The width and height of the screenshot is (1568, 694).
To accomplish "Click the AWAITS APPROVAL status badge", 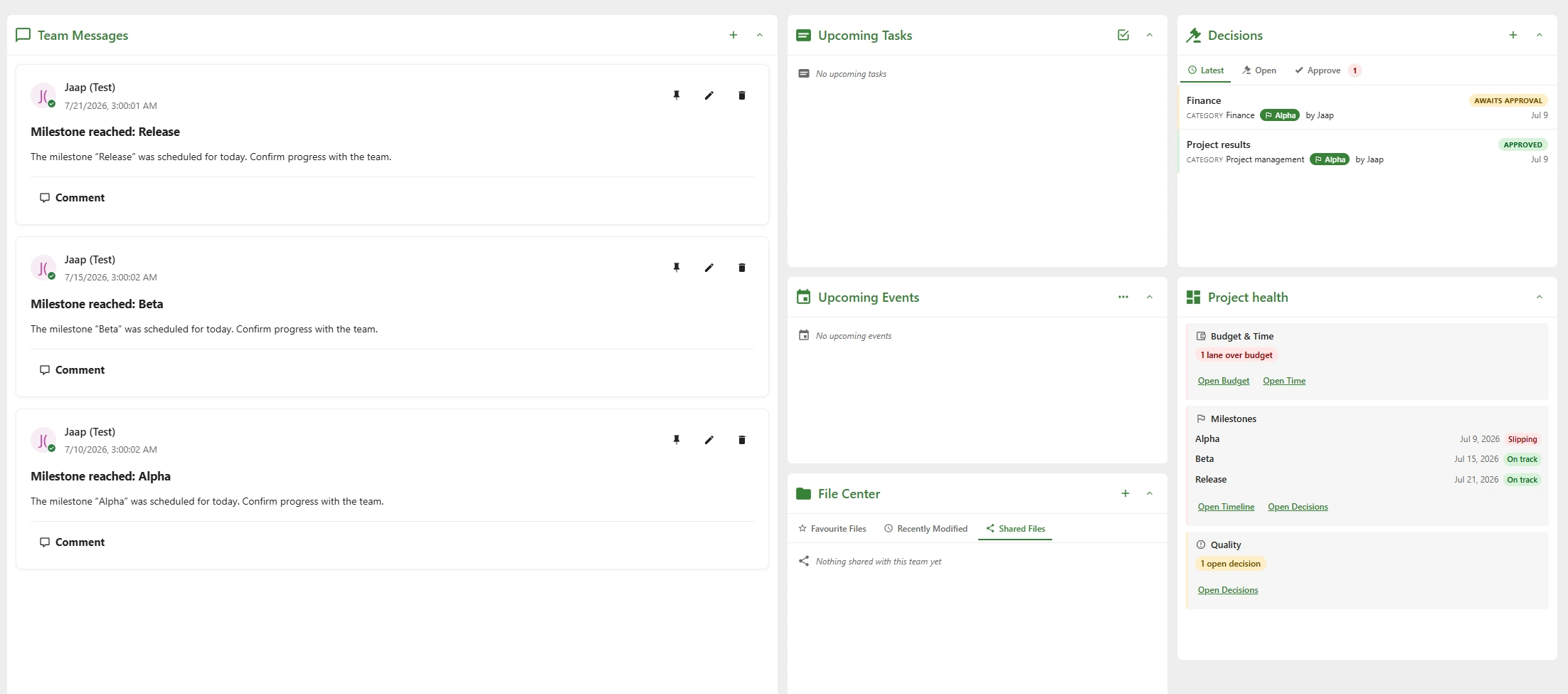I will point(1508,100).
